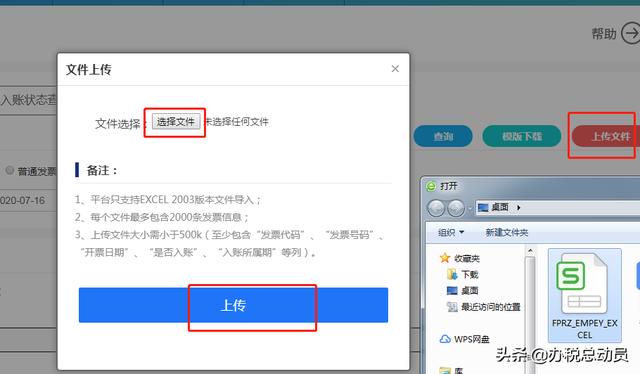This screenshot has height=374, width=640.
Task: Click 新建文件夹 in the open dialog toolbar
Action: click(x=507, y=232)
